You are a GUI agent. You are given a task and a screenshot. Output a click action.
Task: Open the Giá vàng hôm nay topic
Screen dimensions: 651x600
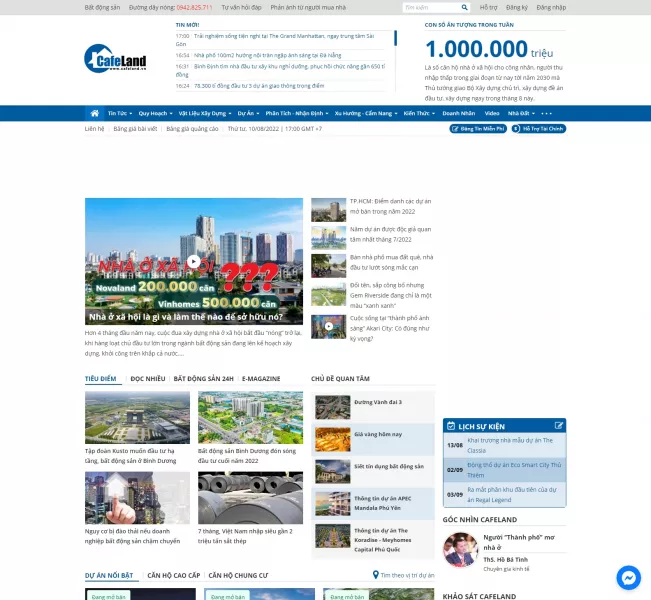click(x=373, y=439)
